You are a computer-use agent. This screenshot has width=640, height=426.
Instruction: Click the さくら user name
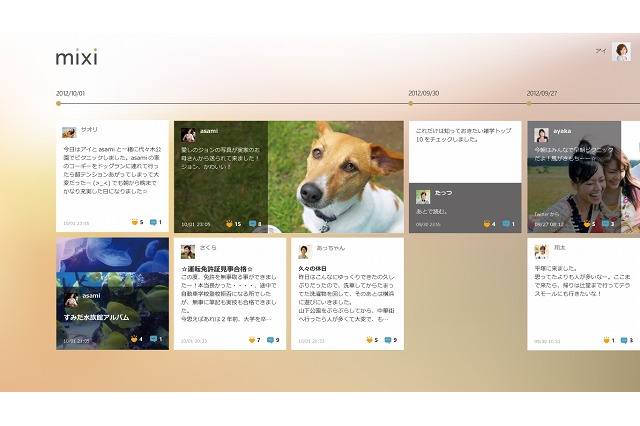tap(208, 247)
